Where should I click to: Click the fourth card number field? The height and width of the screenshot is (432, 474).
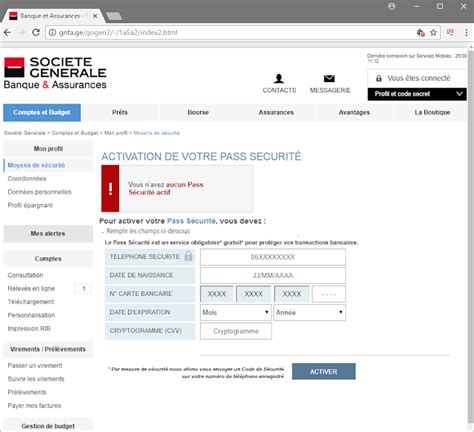[329, 294]
